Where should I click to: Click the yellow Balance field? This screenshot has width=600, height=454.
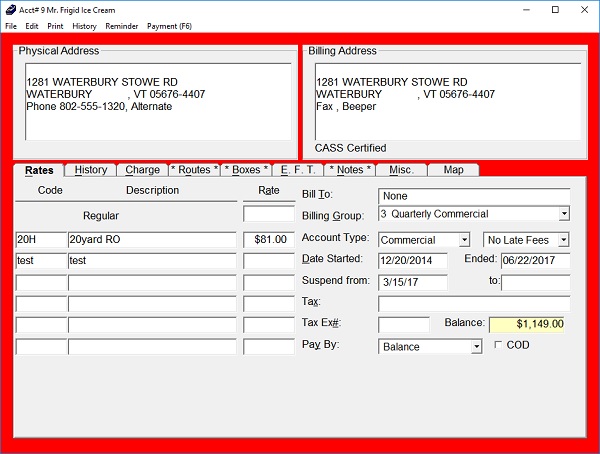pos(528,324)
